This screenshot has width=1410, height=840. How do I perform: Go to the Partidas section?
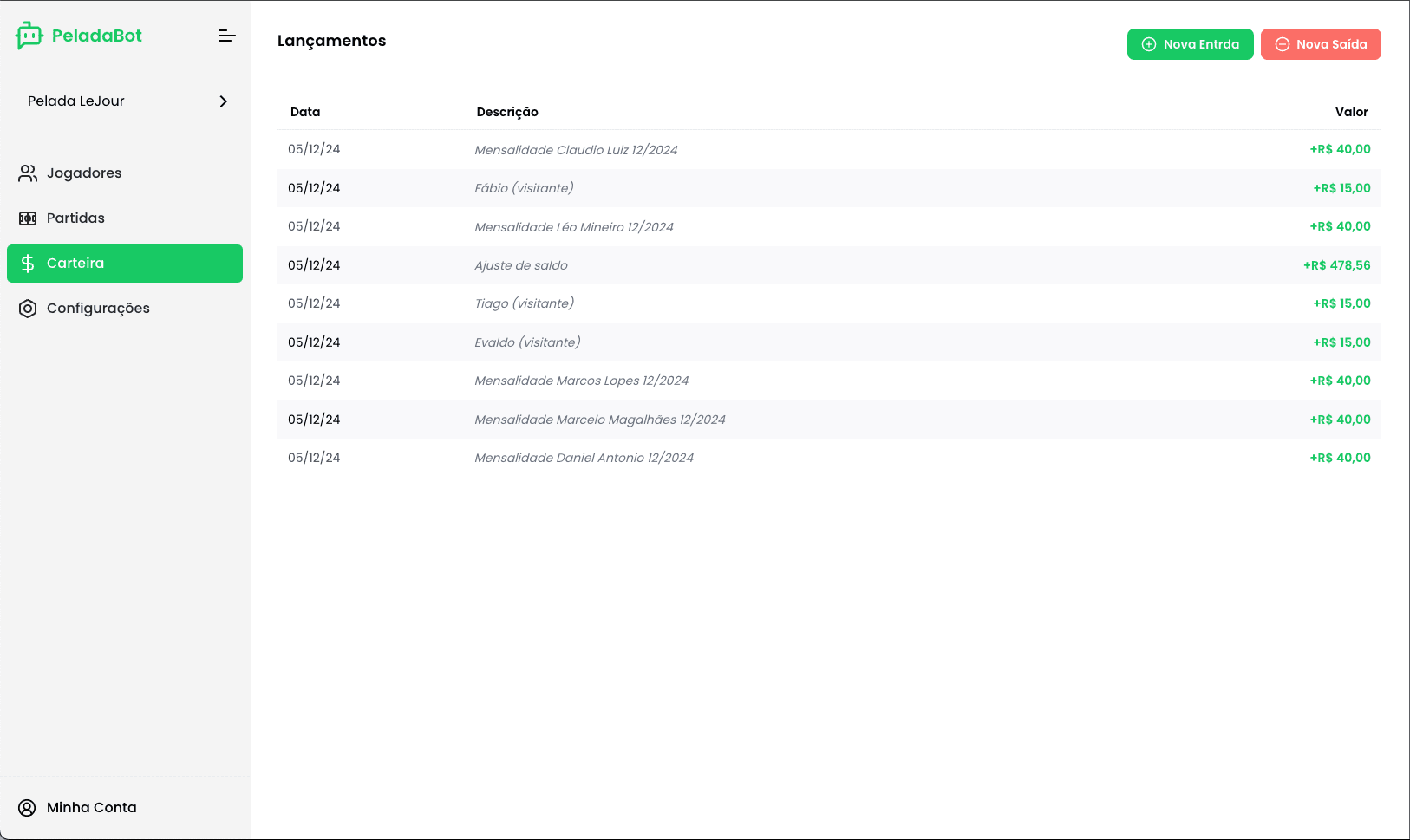(75, 218)
